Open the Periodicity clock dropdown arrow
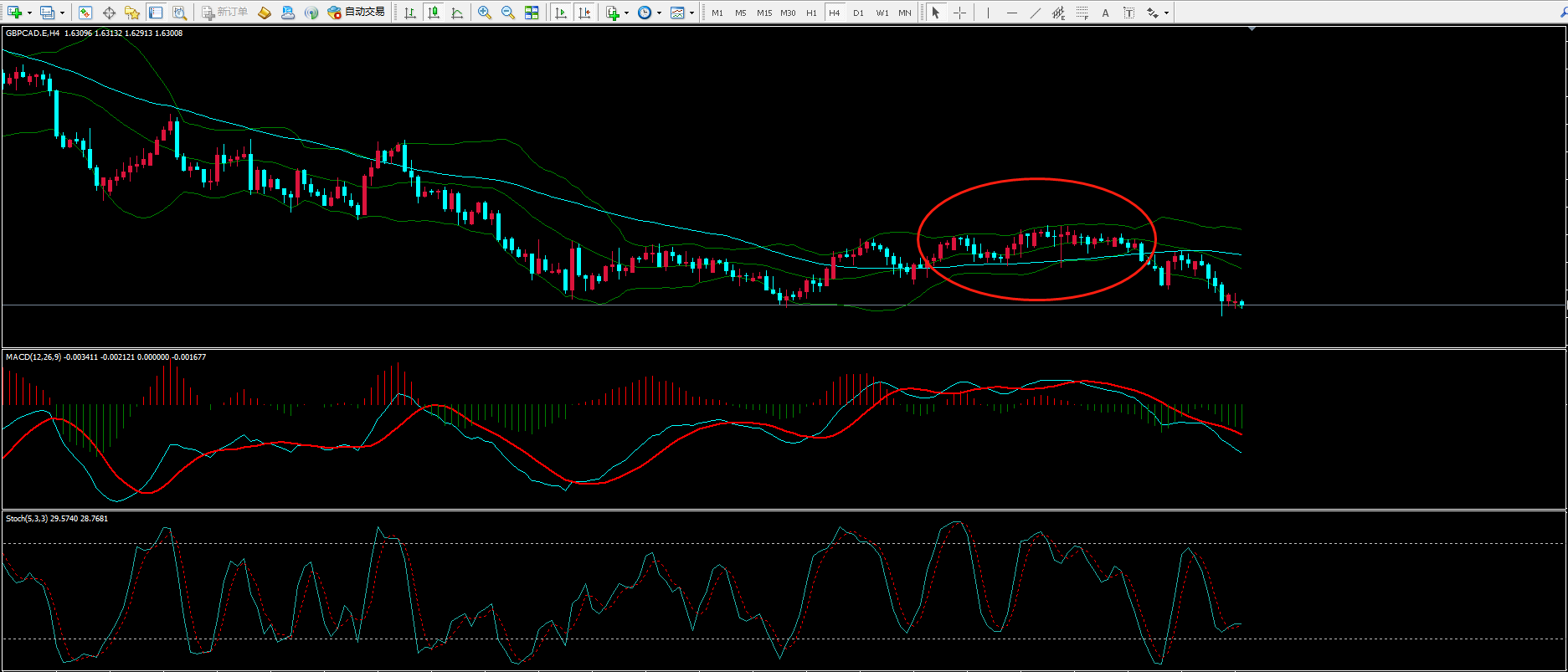Image resolution: width=1568 pixels, height=672 pixels. tap(659, 13)
